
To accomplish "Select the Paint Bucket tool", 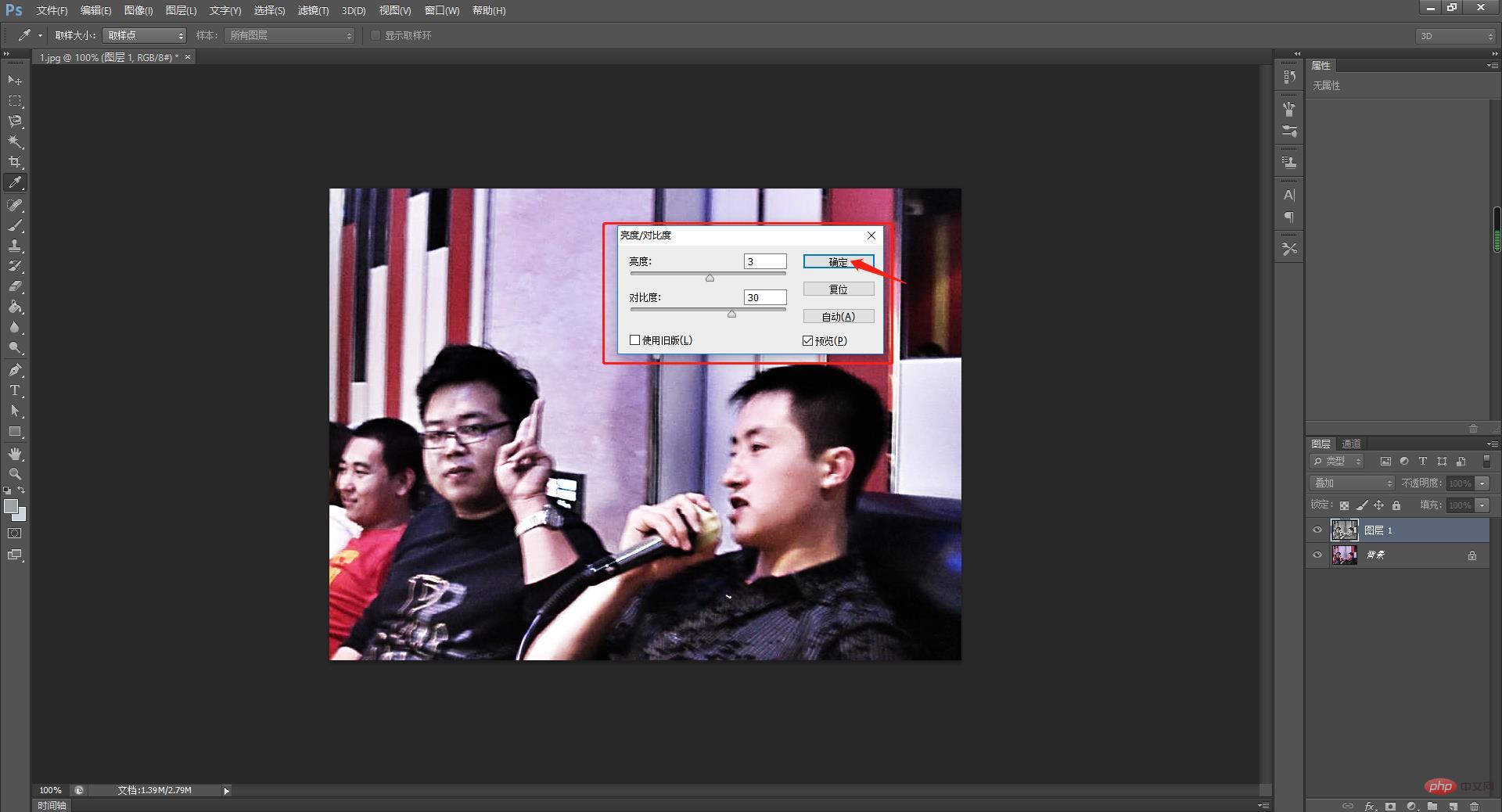I will point(15,307).
